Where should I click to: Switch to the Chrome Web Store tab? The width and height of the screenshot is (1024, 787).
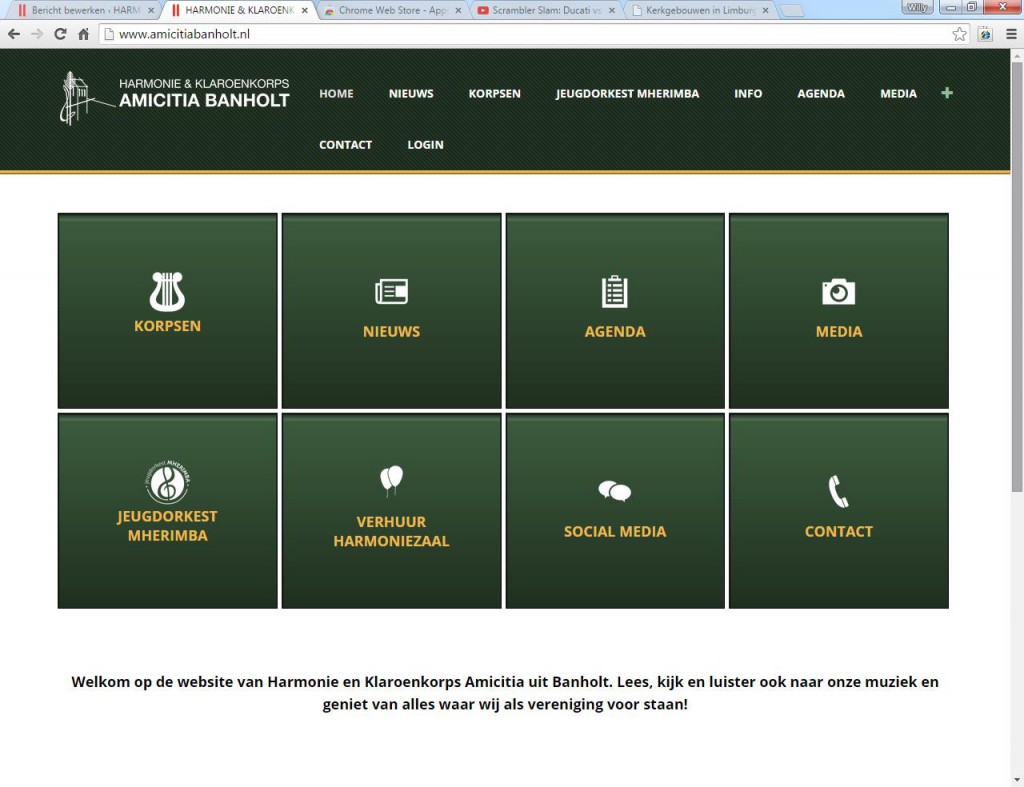pos(392,10)
